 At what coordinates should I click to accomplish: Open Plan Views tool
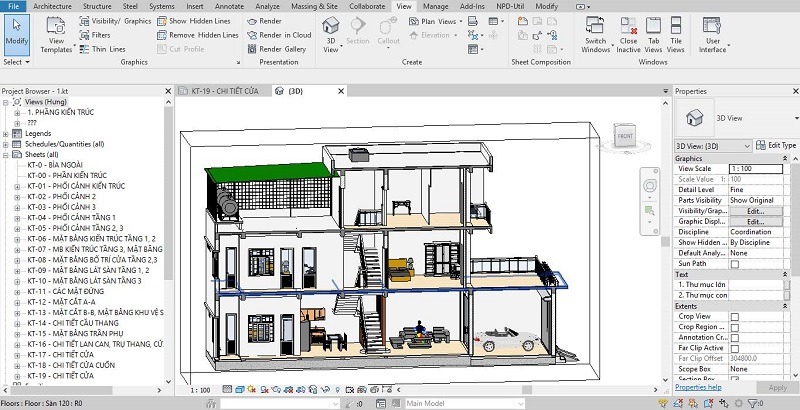coord(435,21)
